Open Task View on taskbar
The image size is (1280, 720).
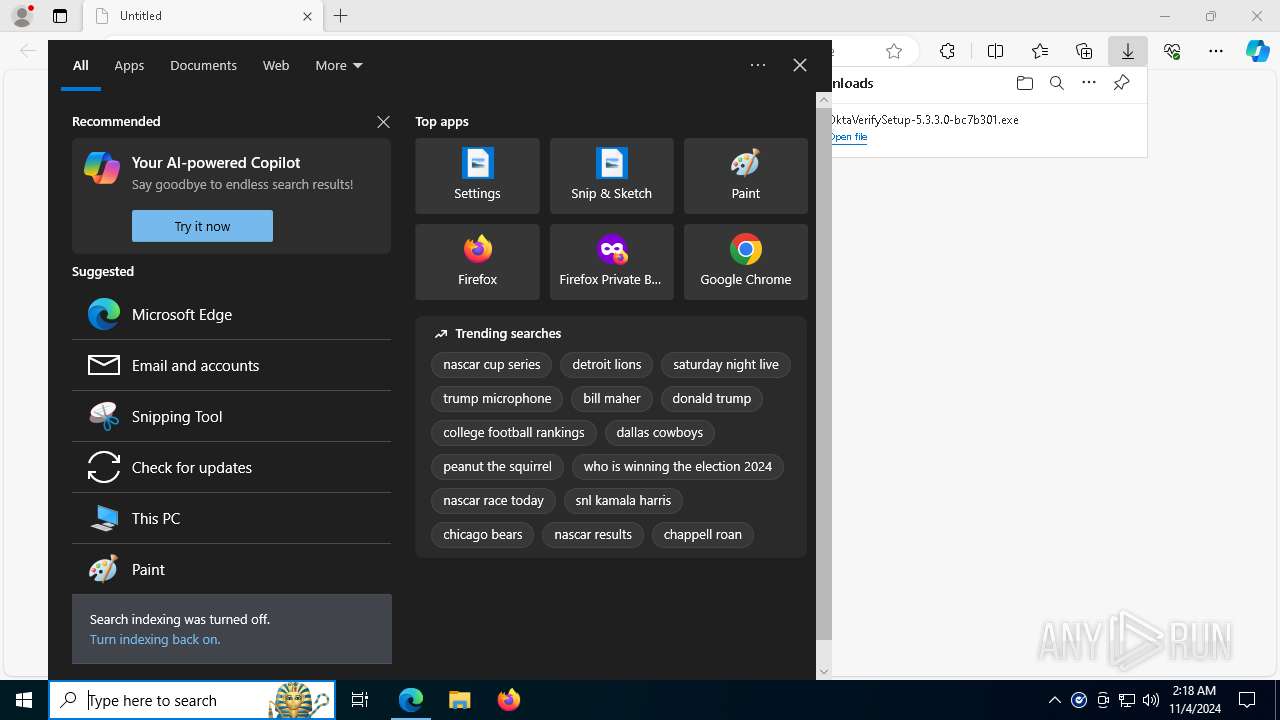(x=360, y=700)
